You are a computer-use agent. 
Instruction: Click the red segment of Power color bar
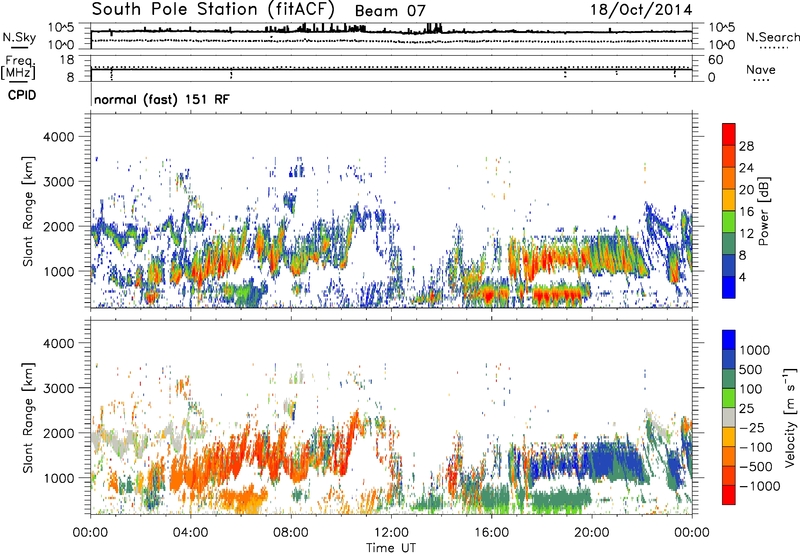(729, 135)
